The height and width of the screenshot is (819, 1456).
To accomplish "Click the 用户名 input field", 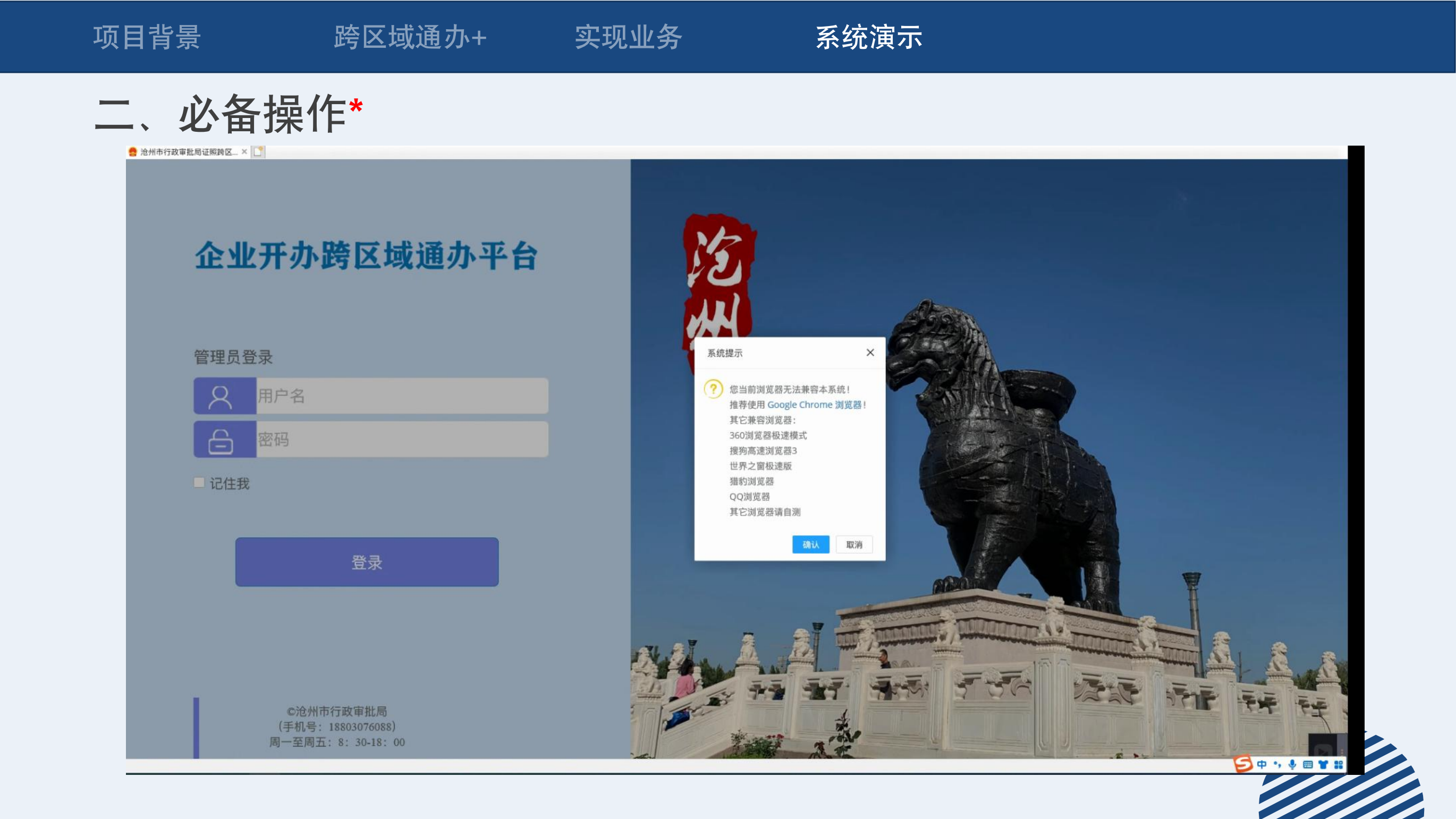I will [401, 395].
